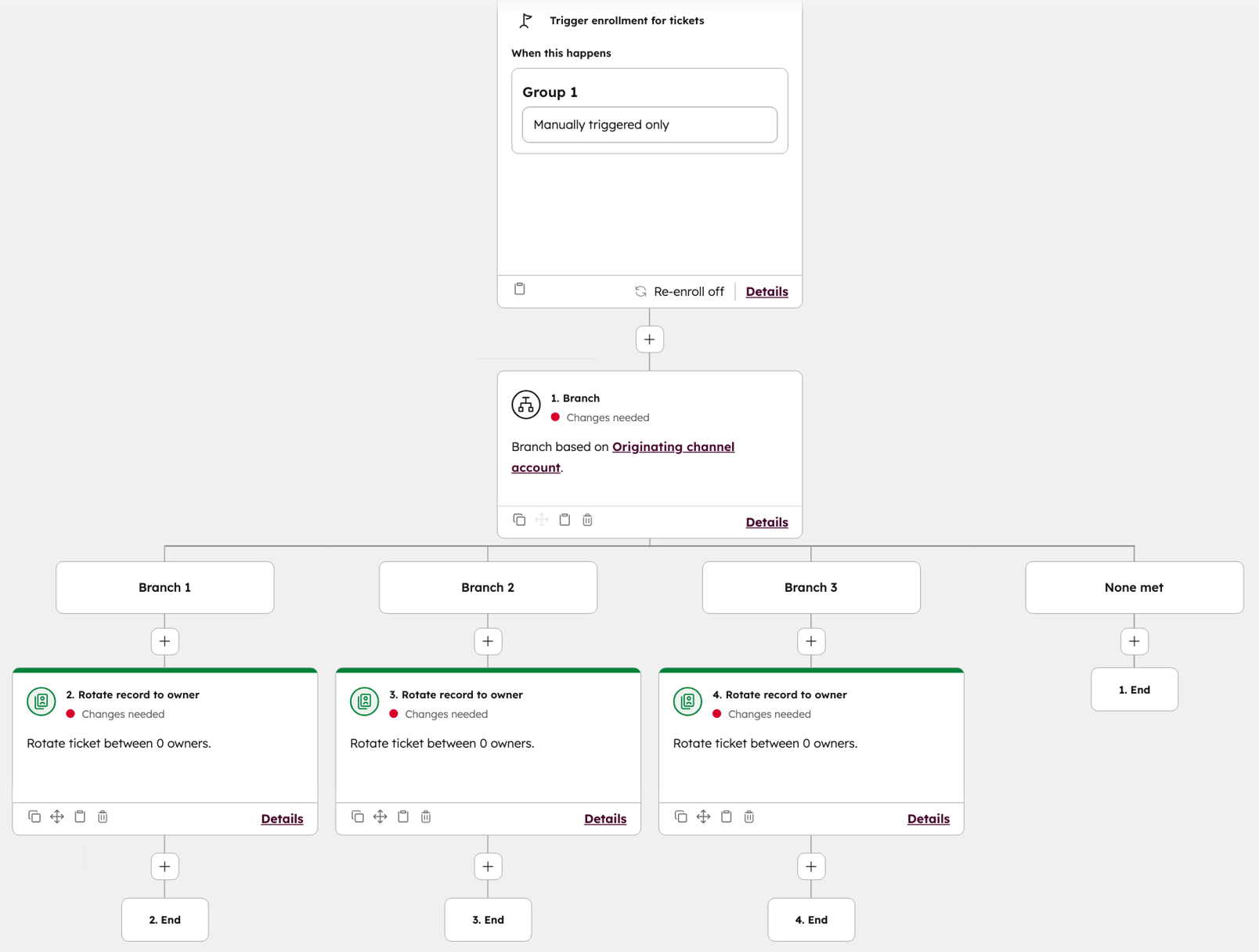Select the Branch 3 label
Image resolution: width=1259 pixels, height=952 pixels.
coord(811,587)
